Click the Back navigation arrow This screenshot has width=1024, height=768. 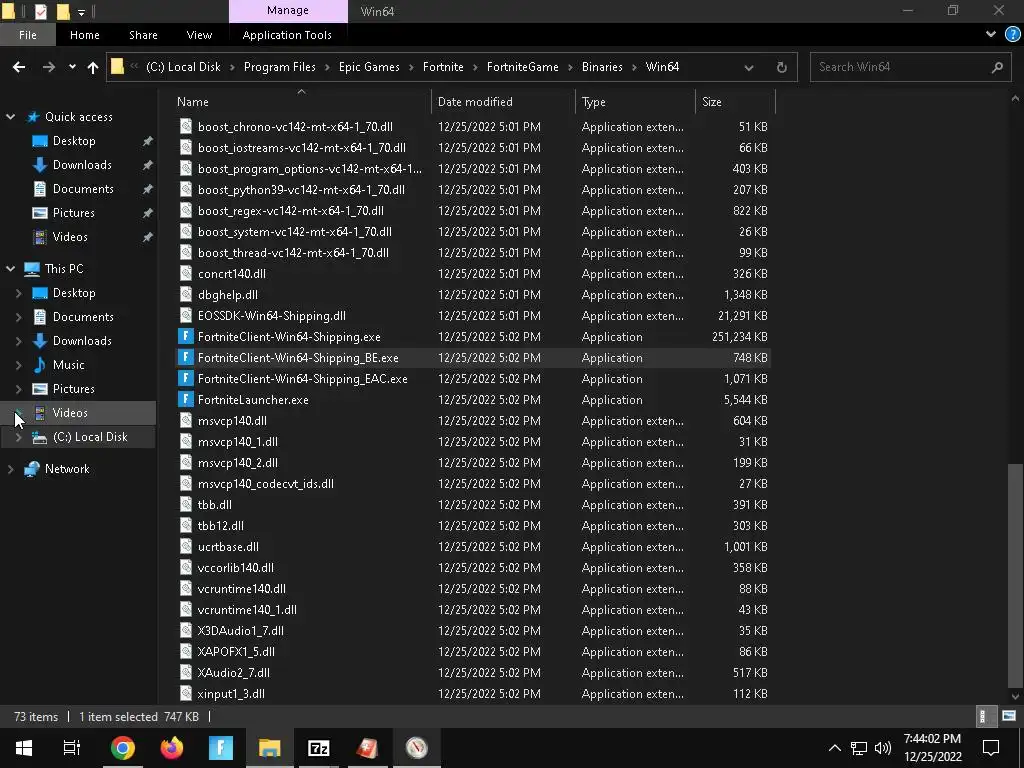point(19,67)
